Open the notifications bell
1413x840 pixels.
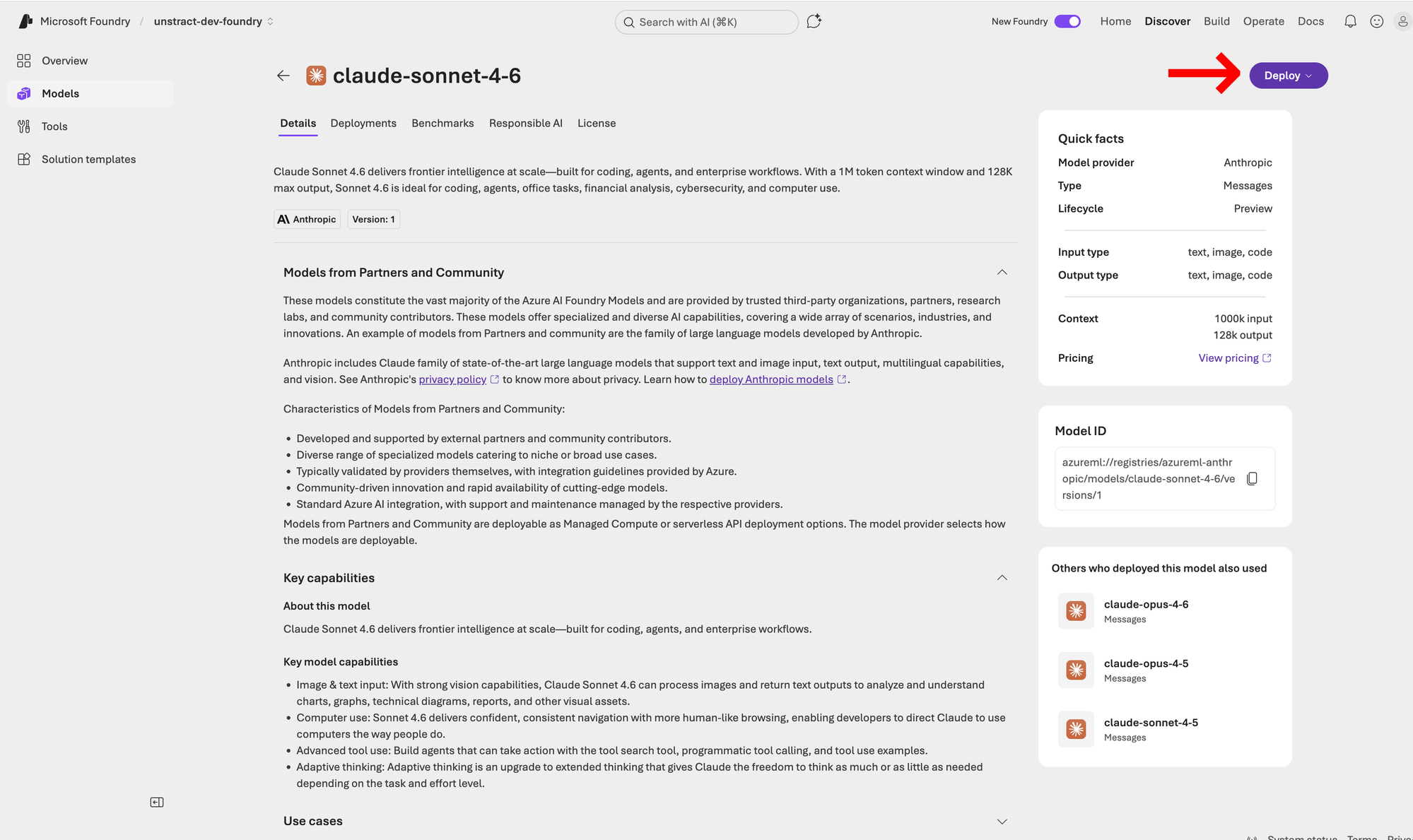(1350, 21)
